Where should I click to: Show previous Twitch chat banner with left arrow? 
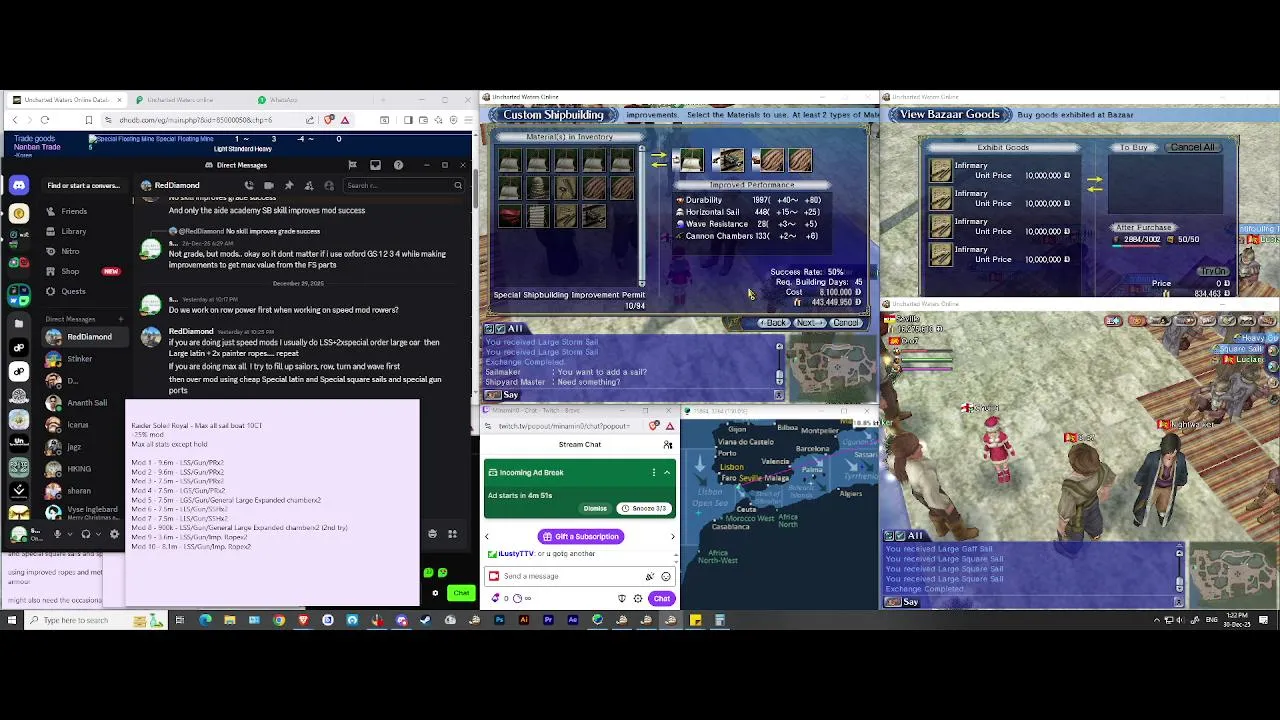tap(487, 537)
